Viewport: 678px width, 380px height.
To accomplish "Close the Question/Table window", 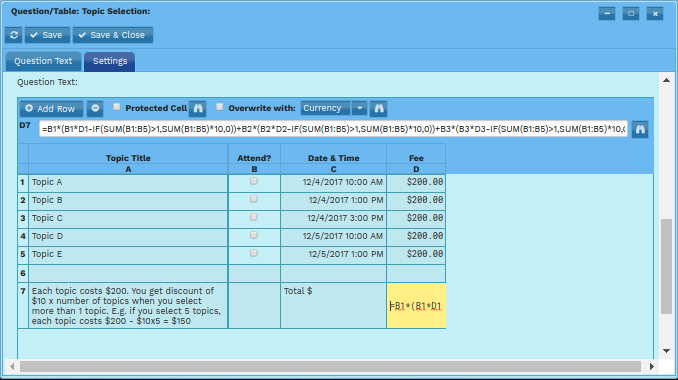I will pos(655,13).
